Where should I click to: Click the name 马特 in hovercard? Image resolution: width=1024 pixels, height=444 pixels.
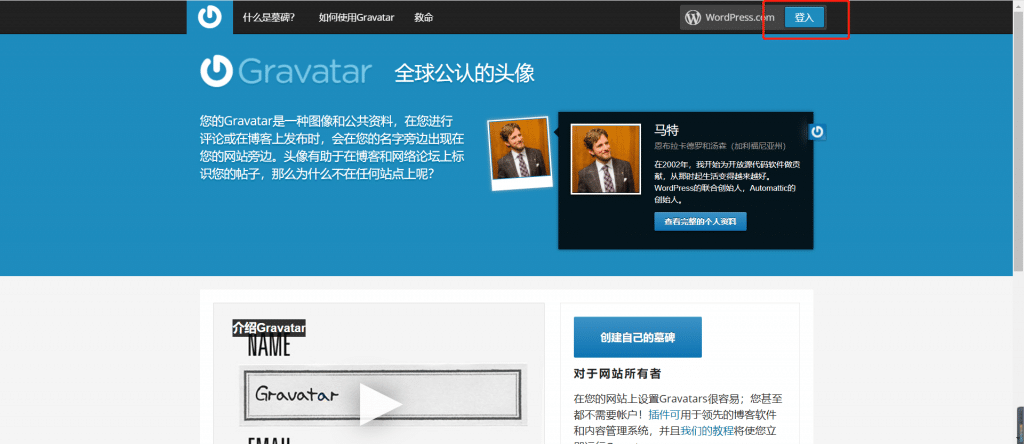click(x=667, y=130)
